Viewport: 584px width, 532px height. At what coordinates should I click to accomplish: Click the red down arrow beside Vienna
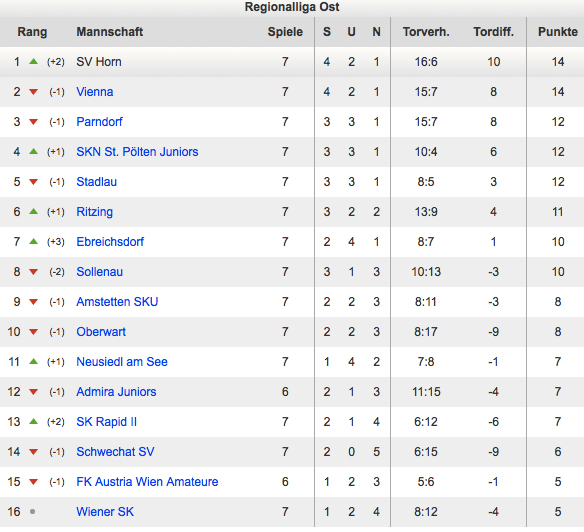pyautogui.click(x=34, y=92)
